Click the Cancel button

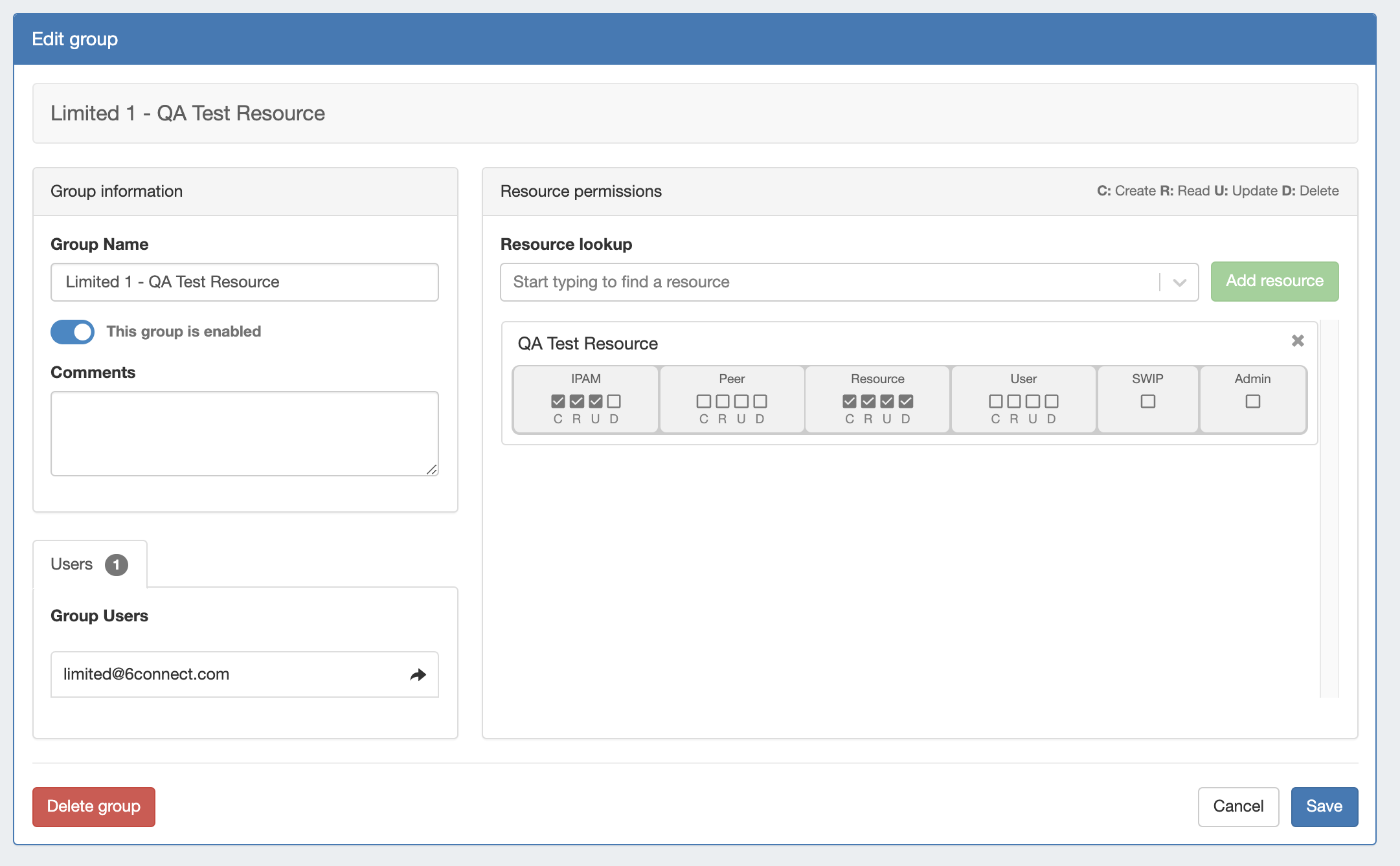[1238, 806]
